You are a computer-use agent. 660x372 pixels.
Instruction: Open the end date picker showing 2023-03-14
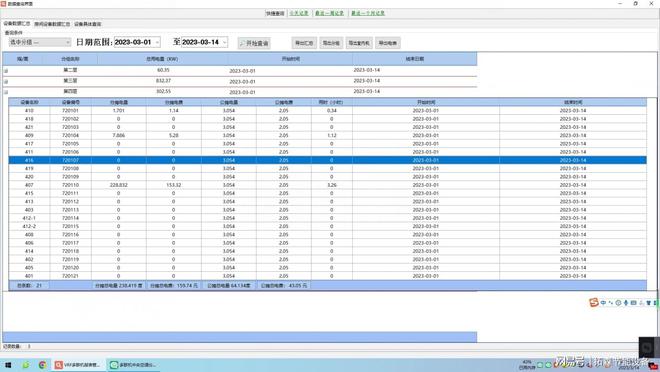(205, 42)
